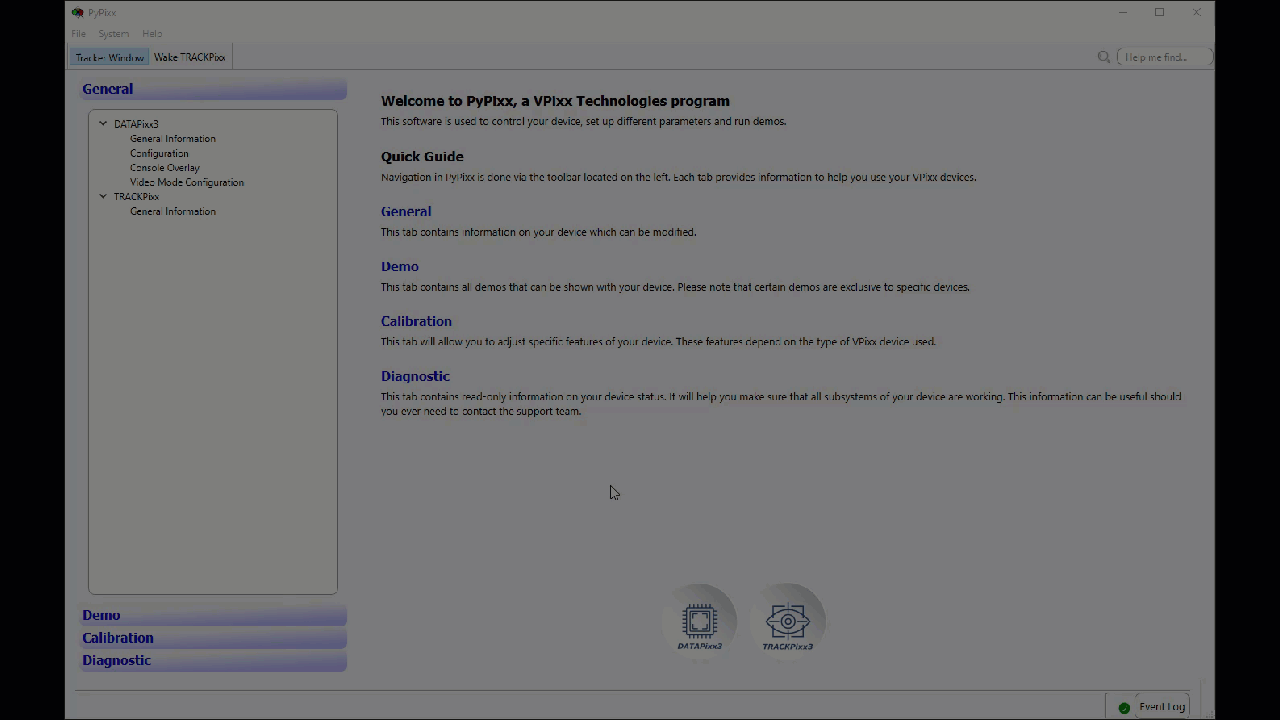Open the Event Log button
This screenshot has height=720, width=1280.
1160,707
